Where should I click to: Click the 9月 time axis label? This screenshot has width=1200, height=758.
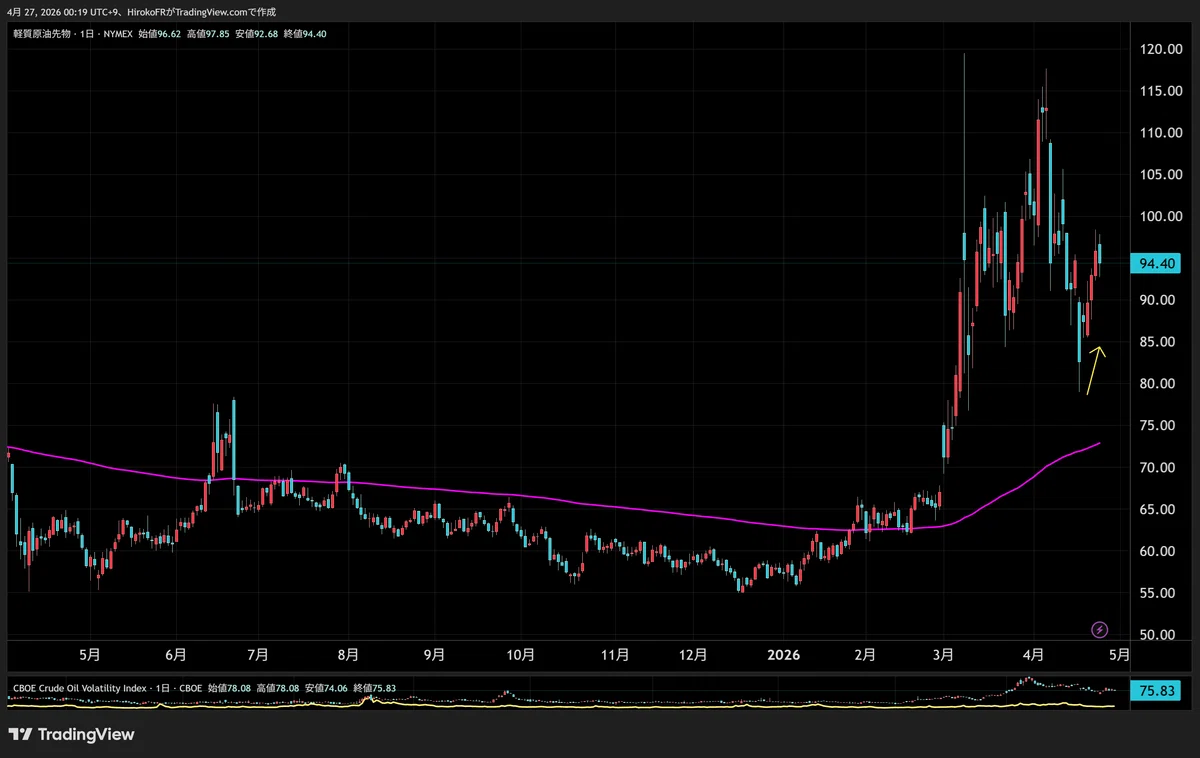pos(433,656)
